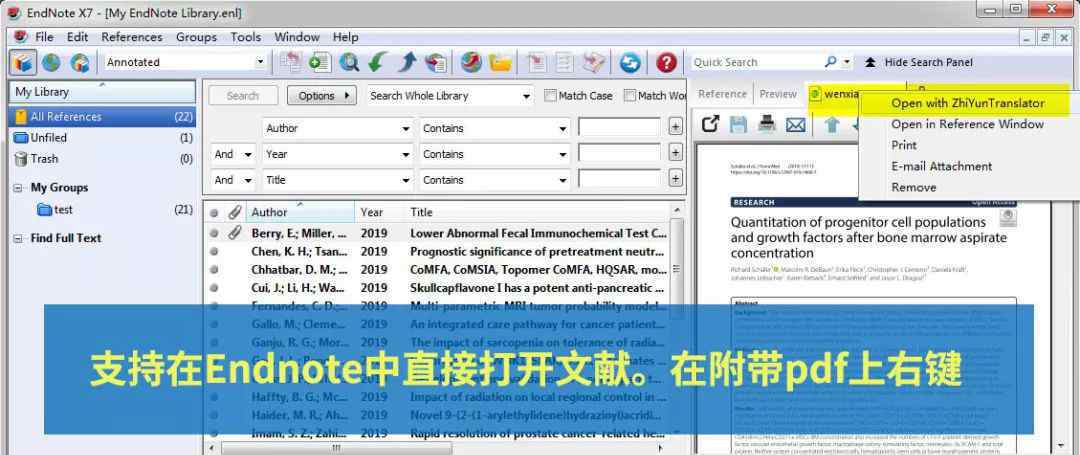
Task: Click read status dot in Chen row
Action: [214, 252]
